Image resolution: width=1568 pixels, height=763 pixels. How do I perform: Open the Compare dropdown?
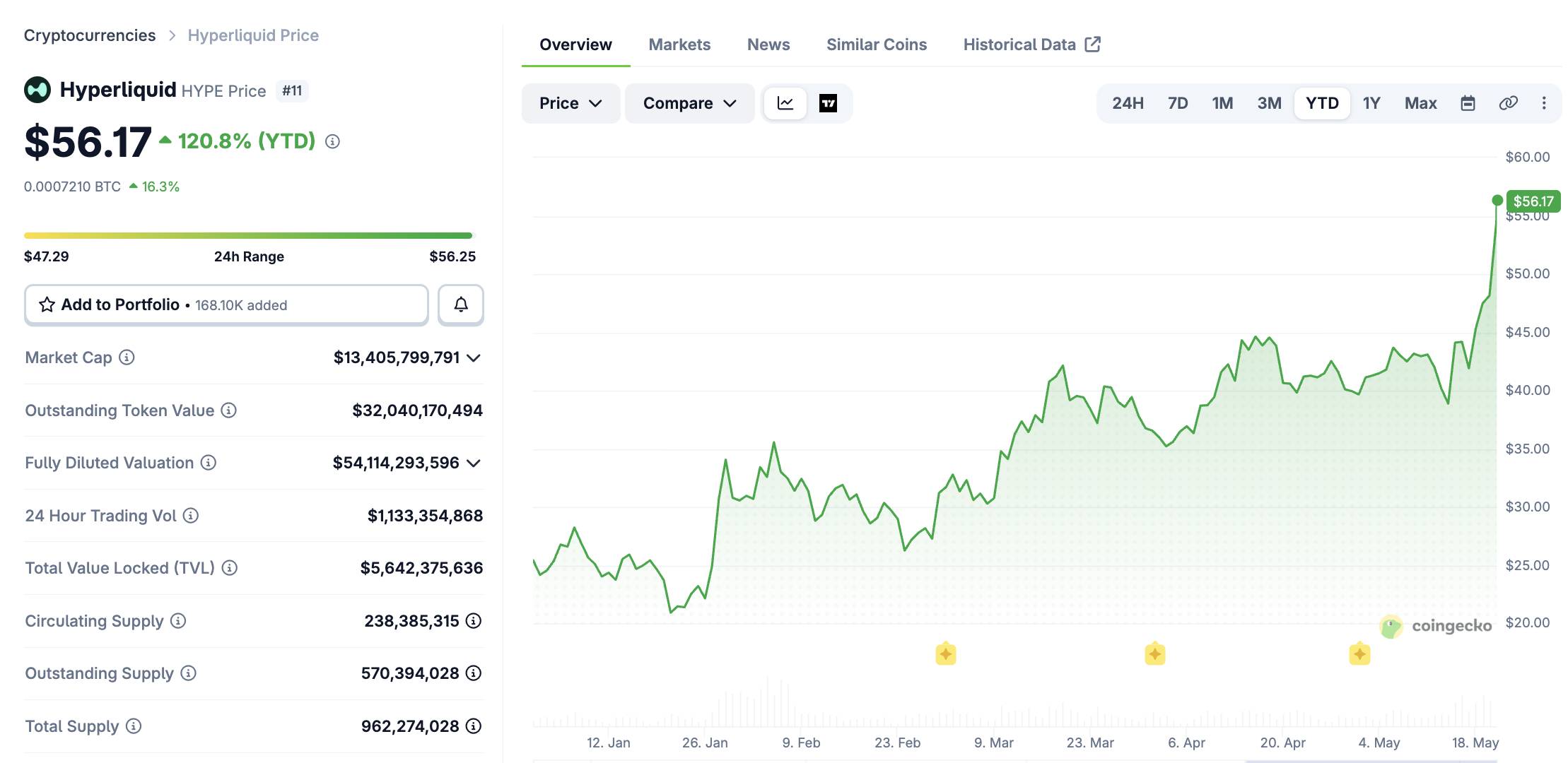point(689,103)
